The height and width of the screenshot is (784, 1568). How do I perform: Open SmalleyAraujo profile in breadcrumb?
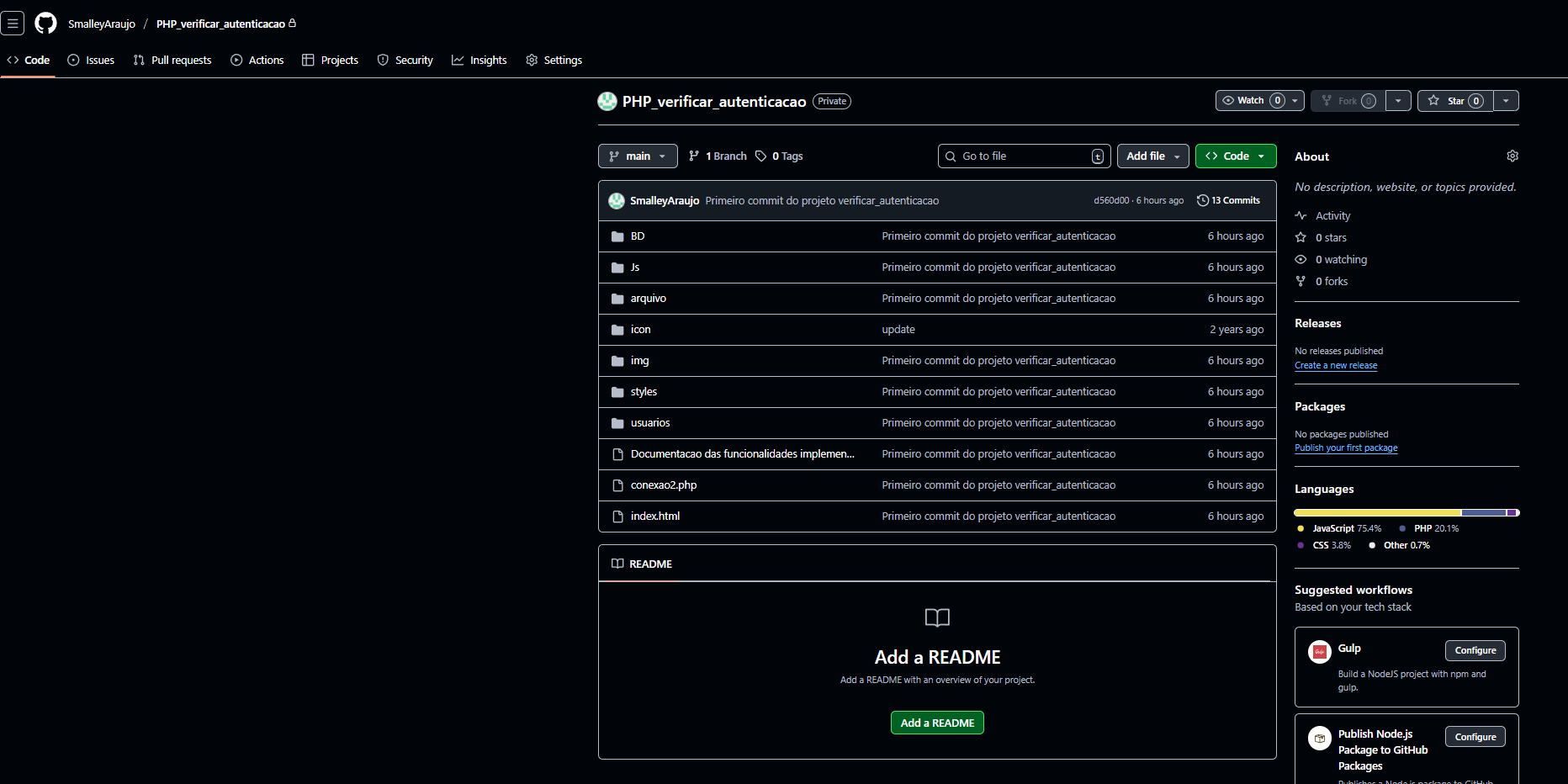point(102,24)
